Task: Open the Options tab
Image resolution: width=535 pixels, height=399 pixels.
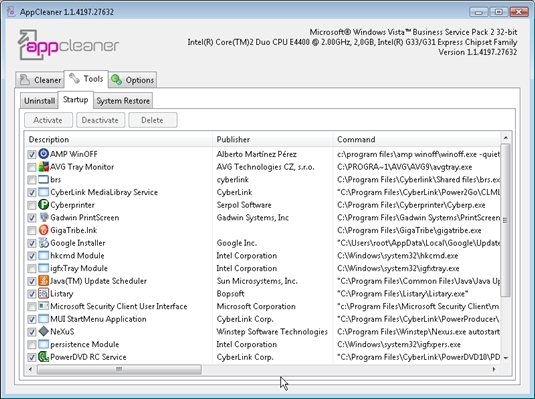Action: tap(133, 80)
